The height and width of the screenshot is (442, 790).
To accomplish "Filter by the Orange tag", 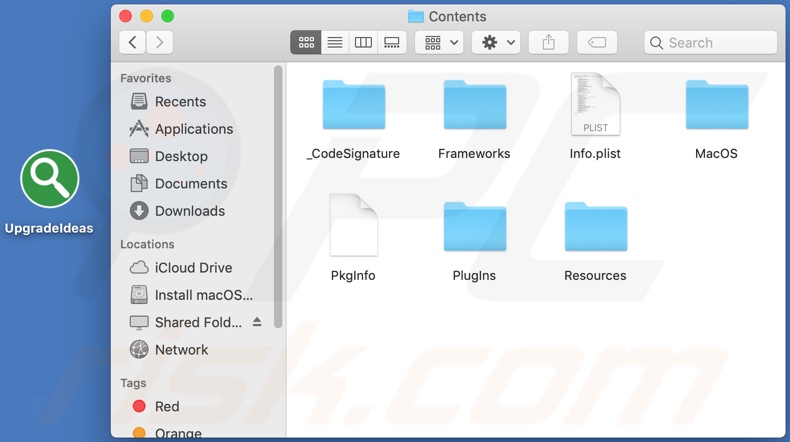I will (167, 433).
